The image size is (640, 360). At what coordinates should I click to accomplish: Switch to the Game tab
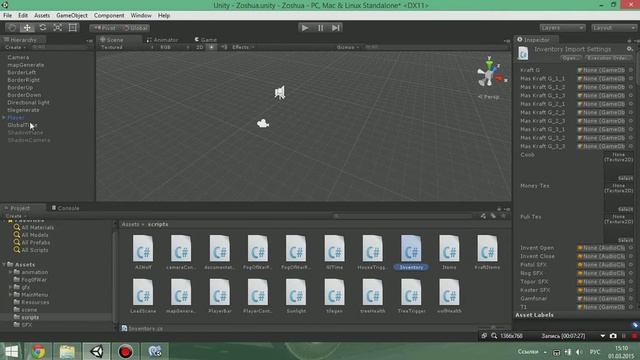pyautogui.click(x=205, y=40)
